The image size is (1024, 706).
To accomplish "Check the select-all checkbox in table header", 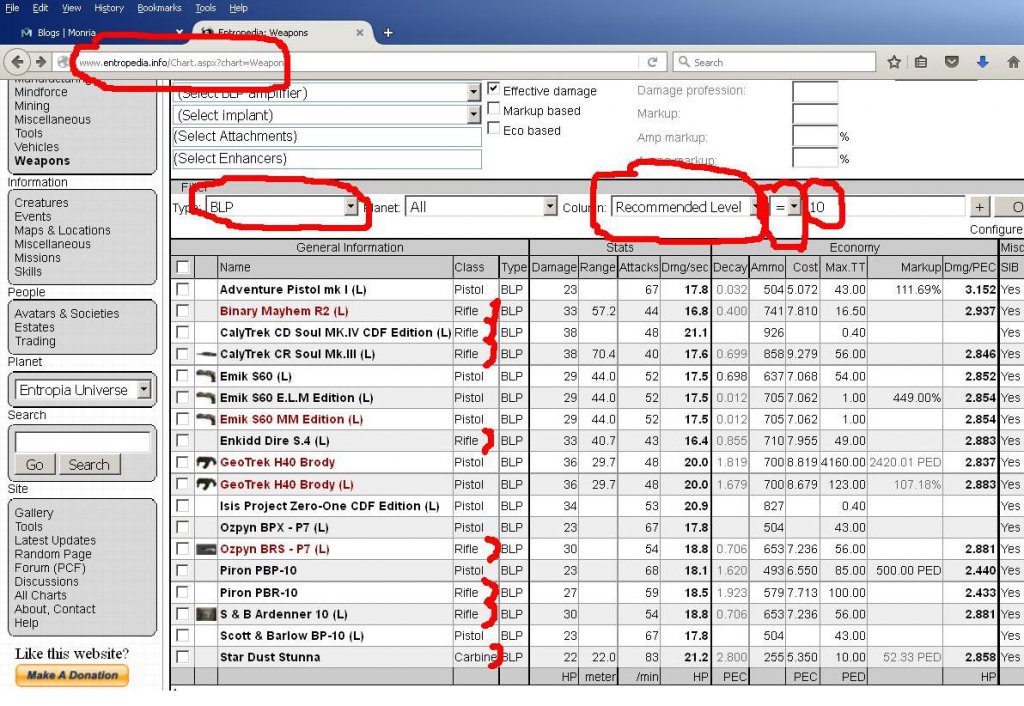I will tap(183, 267).
